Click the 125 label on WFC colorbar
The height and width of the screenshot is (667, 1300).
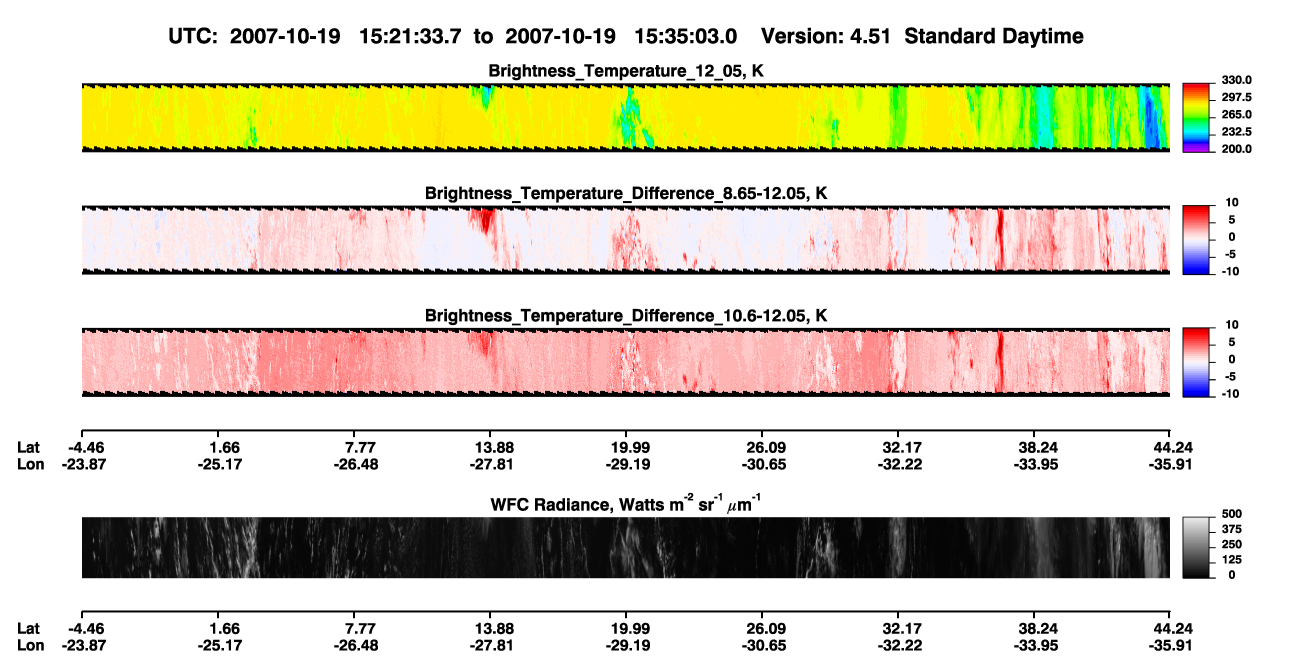pos(1232,559)
